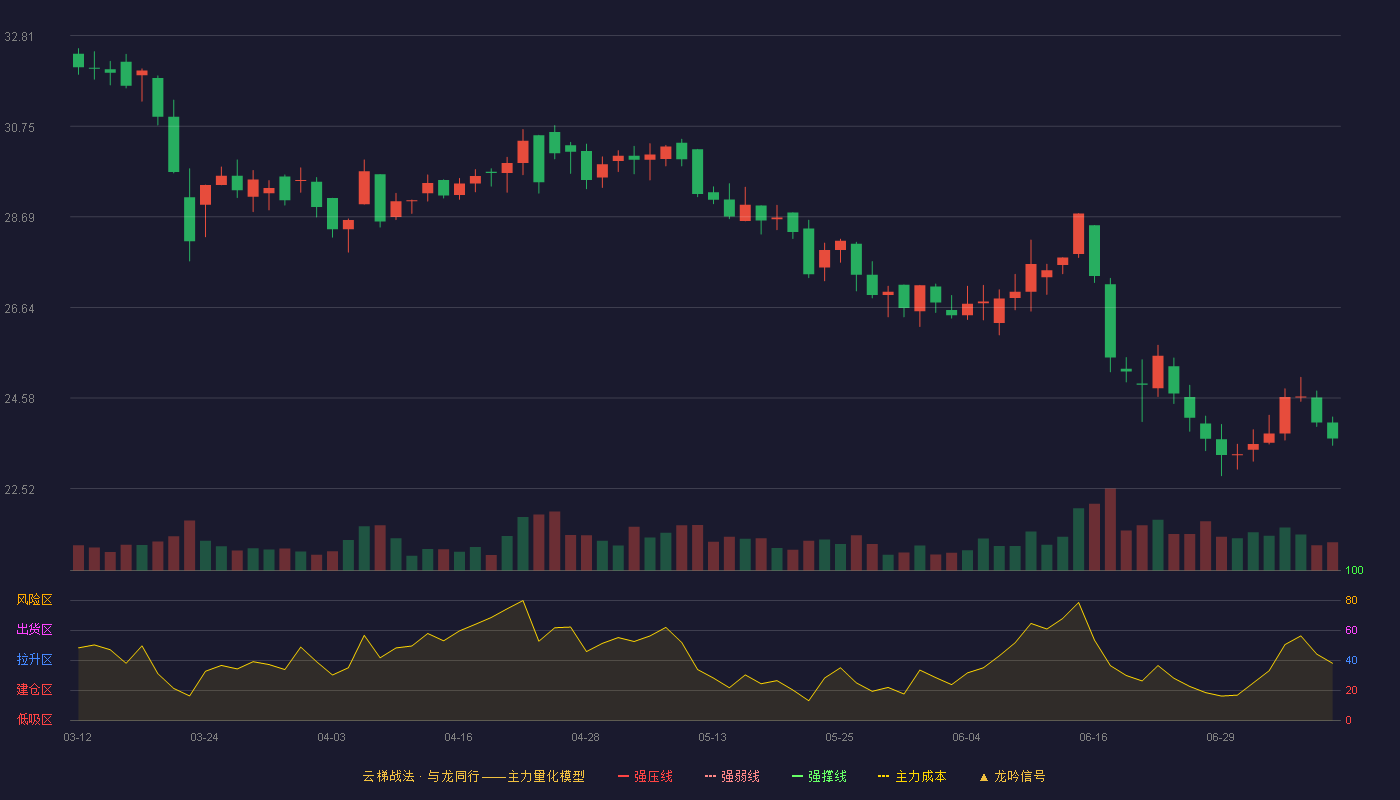Select the 拉升区 zone label

34,660
